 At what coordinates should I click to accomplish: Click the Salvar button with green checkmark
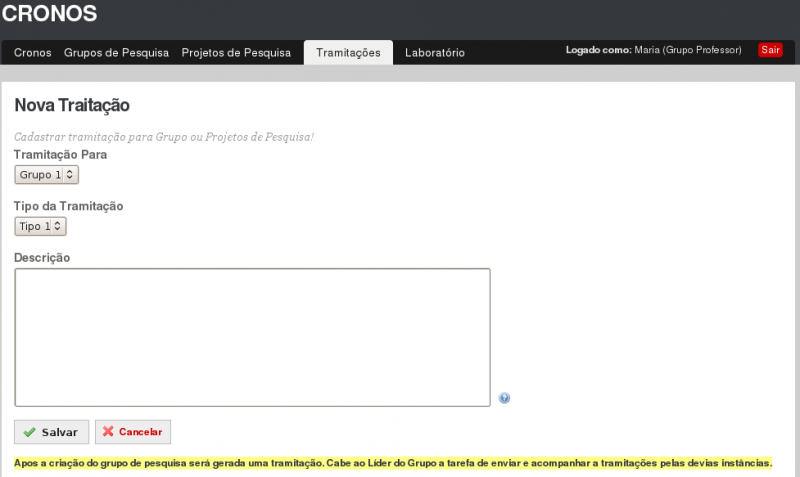(51, 432)
